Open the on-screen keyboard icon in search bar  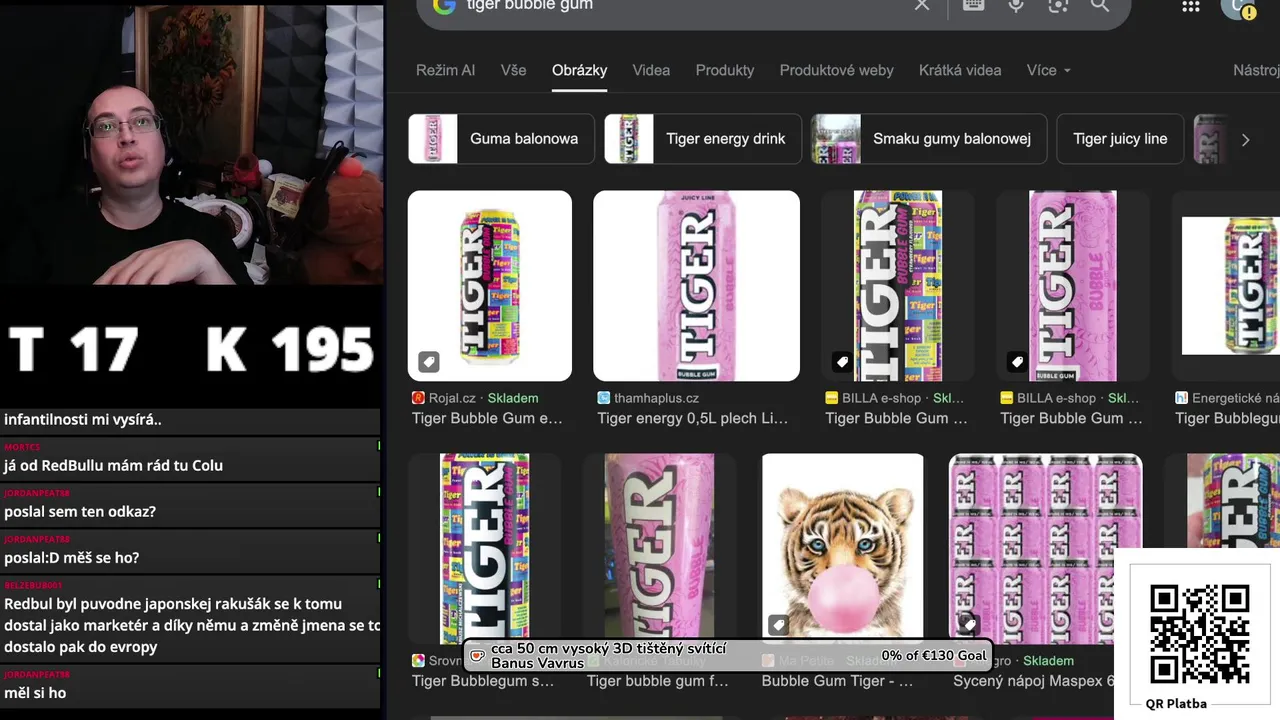(x=973, y=5)
